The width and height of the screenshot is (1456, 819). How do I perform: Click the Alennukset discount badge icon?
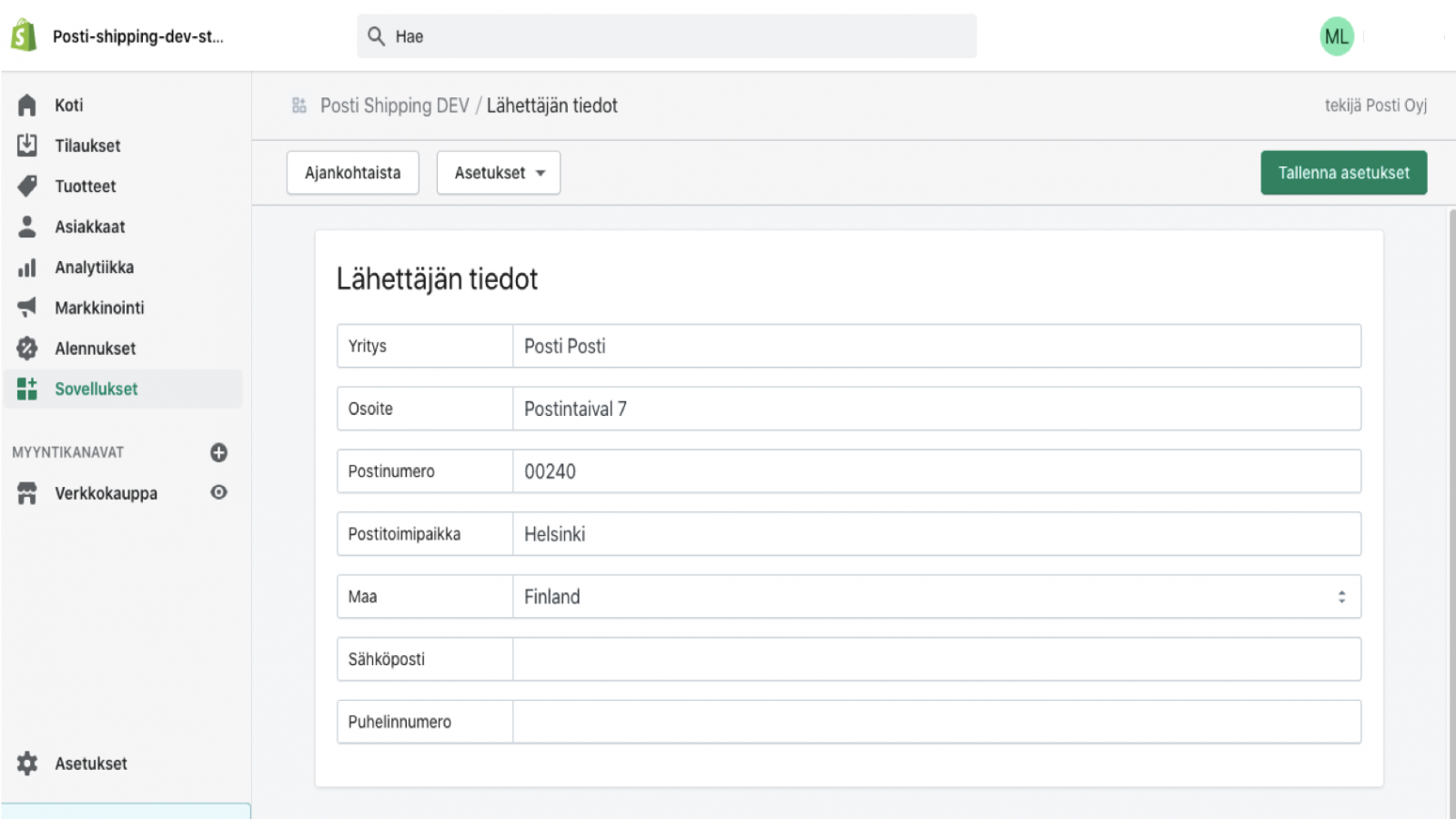[27, 349]
